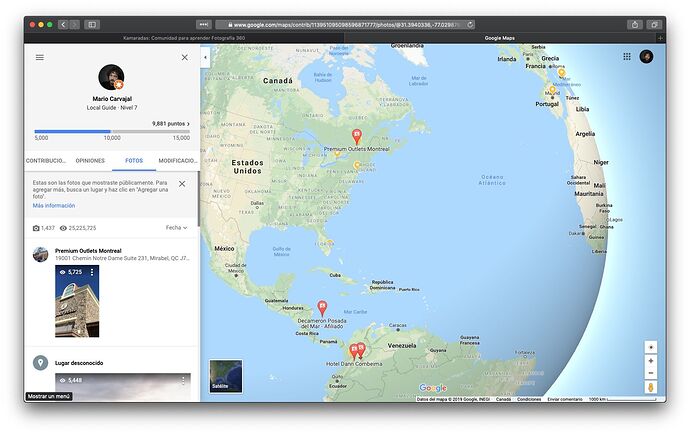Click the Google logo on the map

433,388
